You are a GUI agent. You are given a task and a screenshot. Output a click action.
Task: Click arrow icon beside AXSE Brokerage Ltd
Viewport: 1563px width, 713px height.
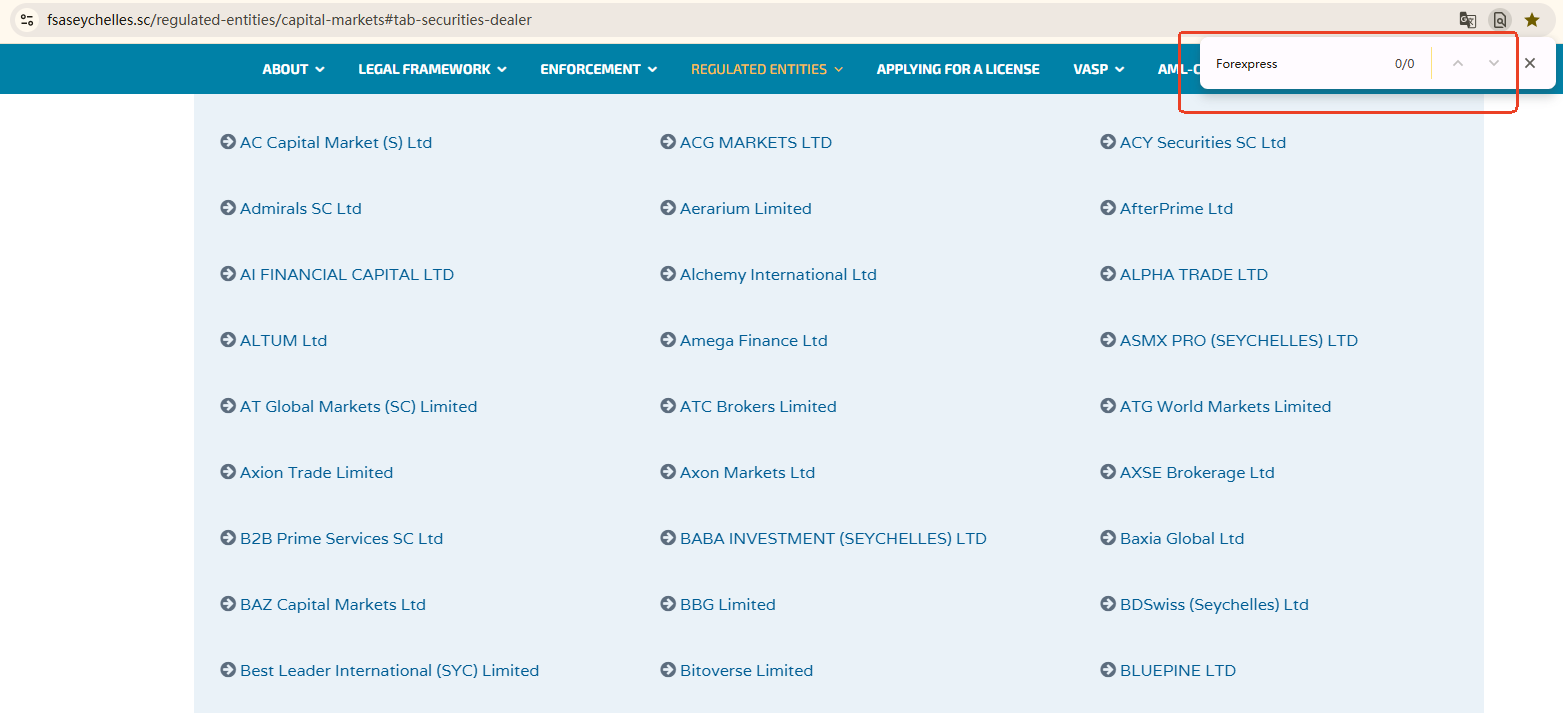[x=1108, y=472]
